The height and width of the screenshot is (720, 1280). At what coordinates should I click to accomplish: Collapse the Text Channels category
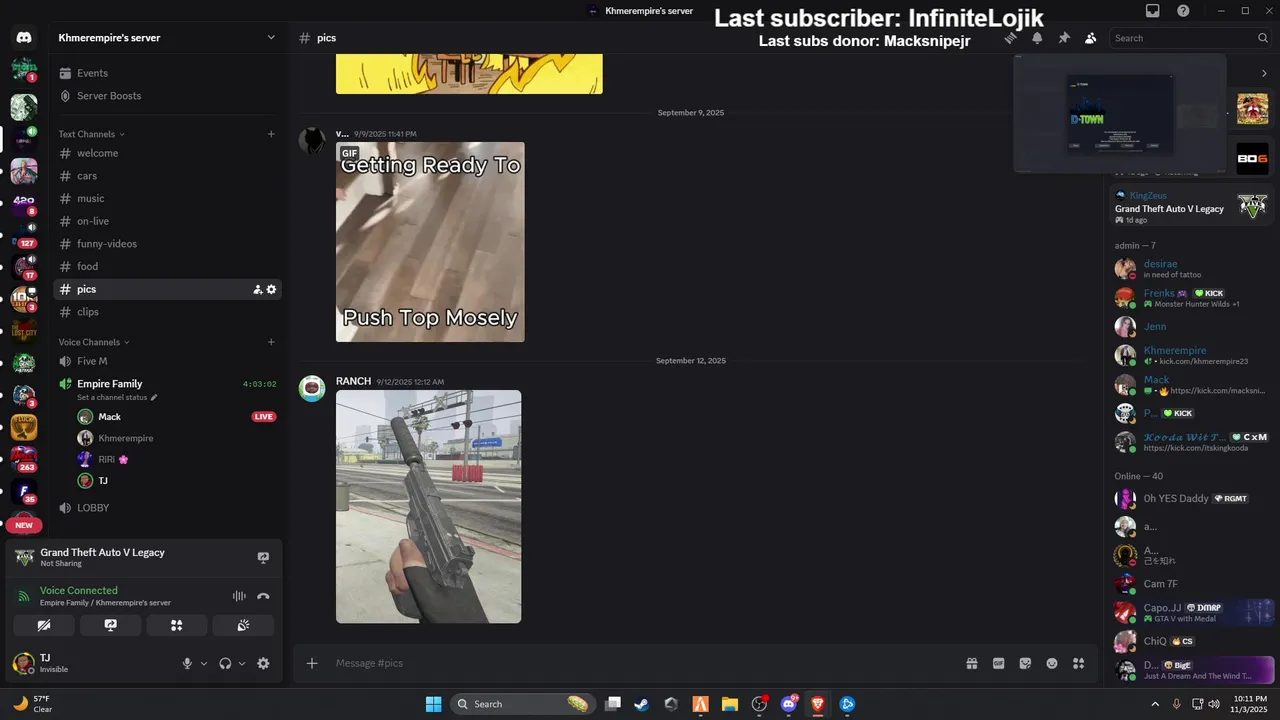92,134
